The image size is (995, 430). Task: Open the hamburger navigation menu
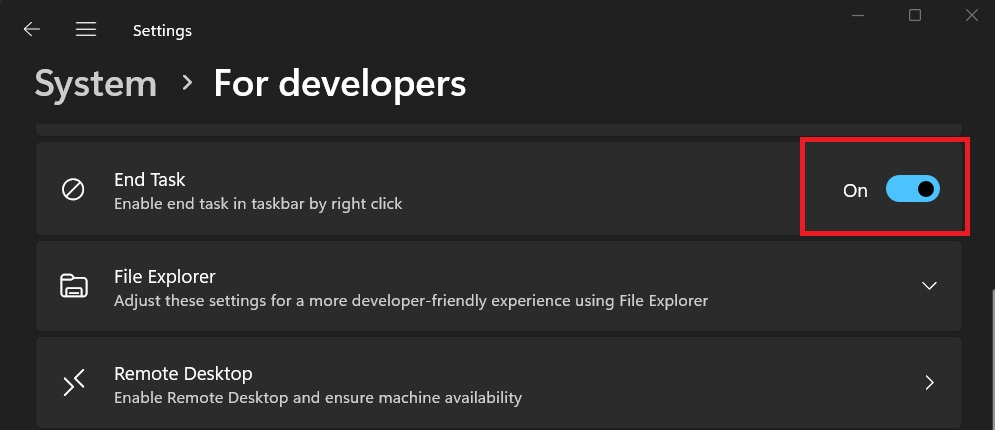(86, 30)
